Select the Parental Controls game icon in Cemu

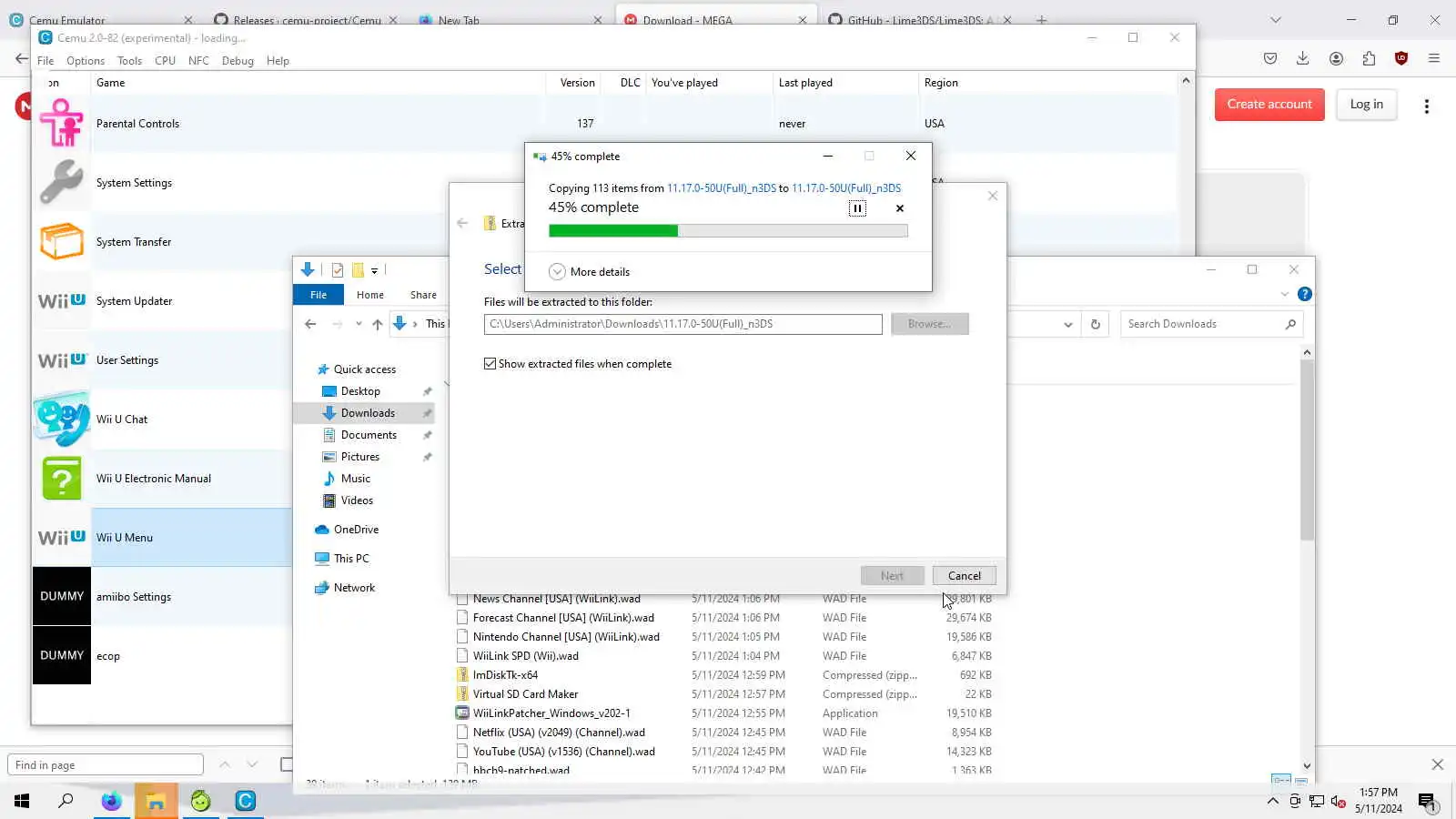coord(62,123)
